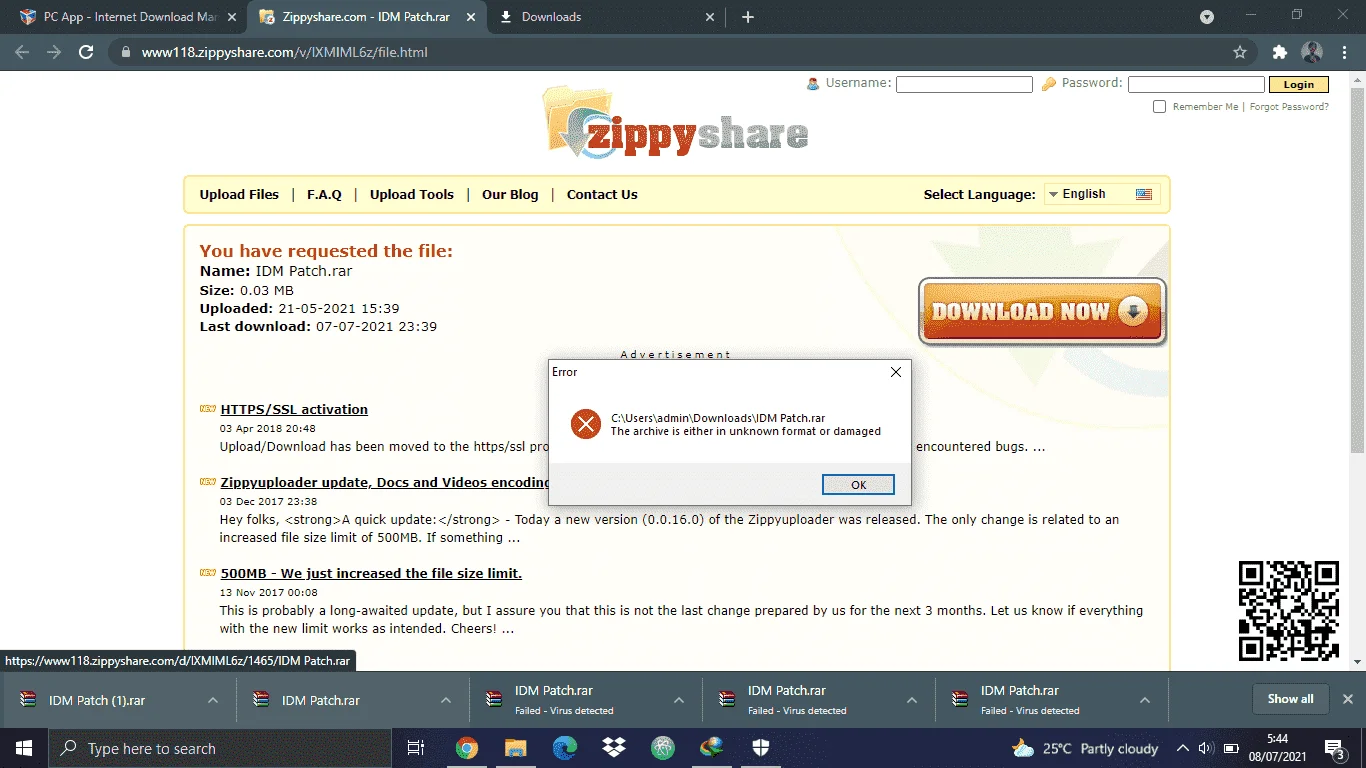
Task: Open Internet Download Manager from the taskbar
Action: [712, 748]
